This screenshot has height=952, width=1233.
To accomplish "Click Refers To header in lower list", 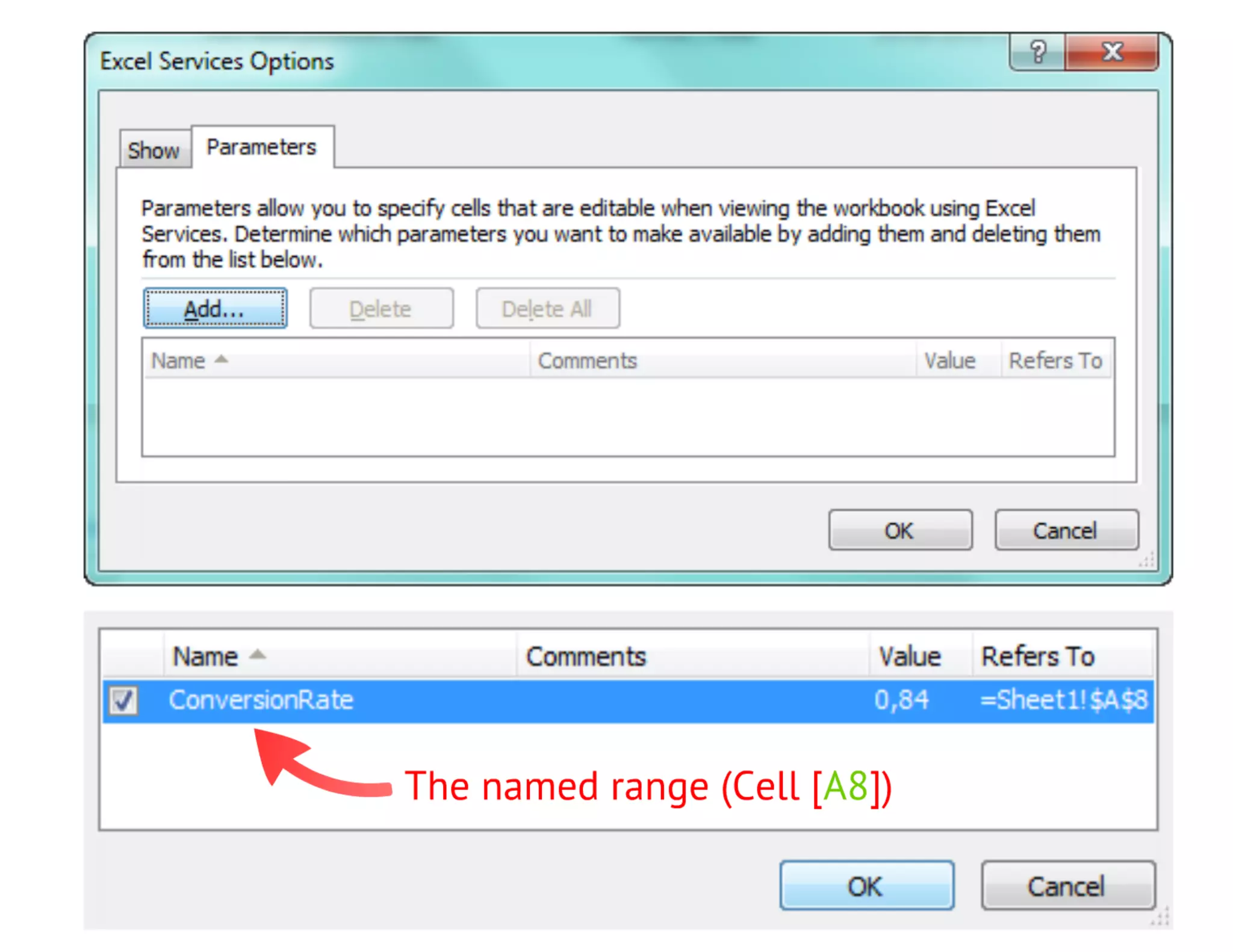I will click(x=1062, y=656).
